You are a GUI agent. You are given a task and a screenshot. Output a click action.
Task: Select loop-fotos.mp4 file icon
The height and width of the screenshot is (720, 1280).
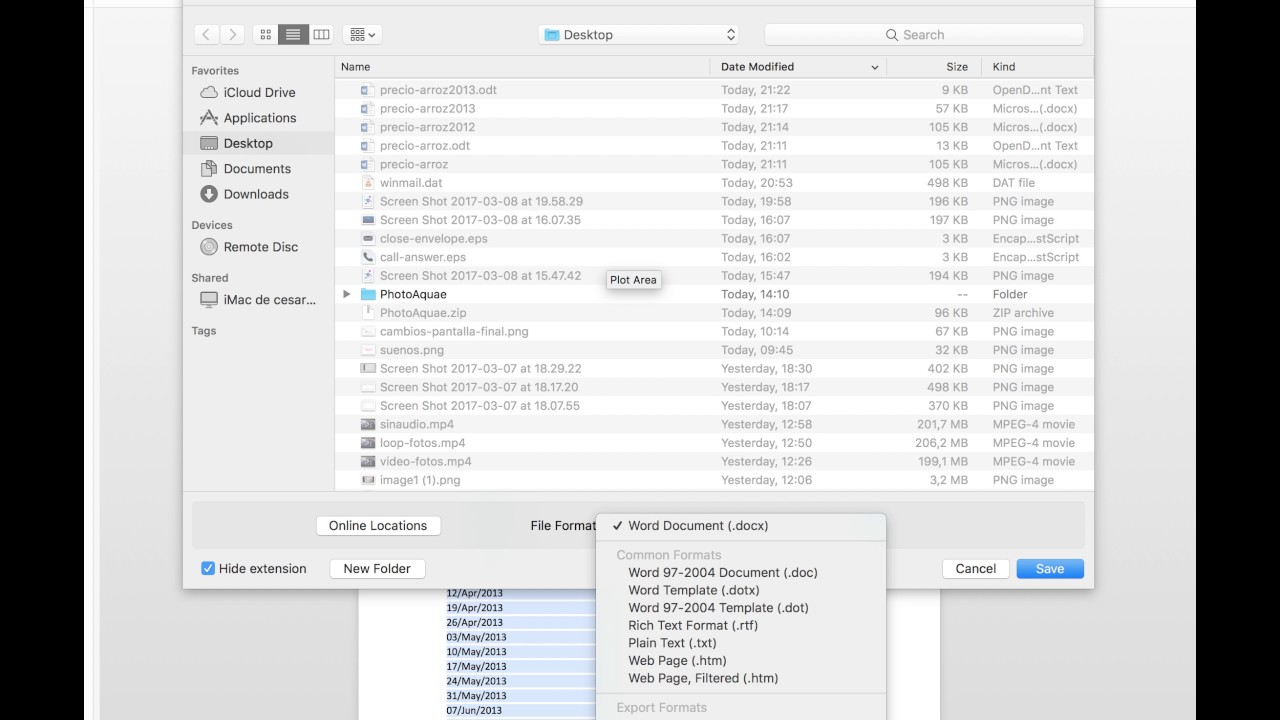coord(368,443)
